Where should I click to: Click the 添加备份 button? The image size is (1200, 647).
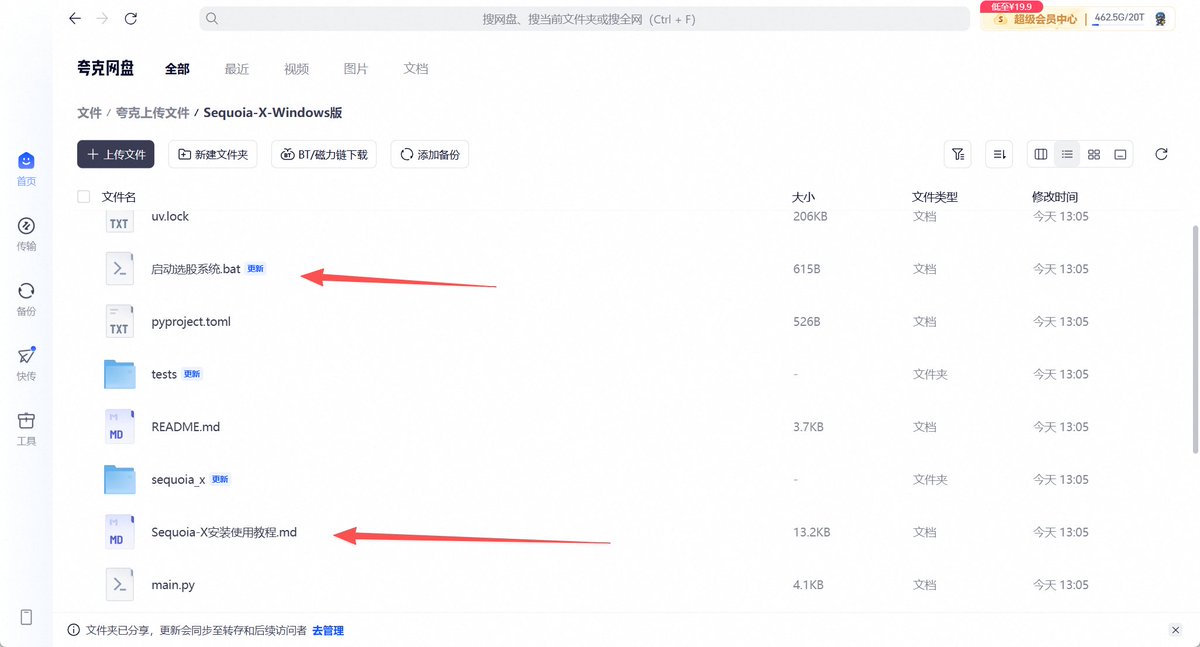point(430,154)
